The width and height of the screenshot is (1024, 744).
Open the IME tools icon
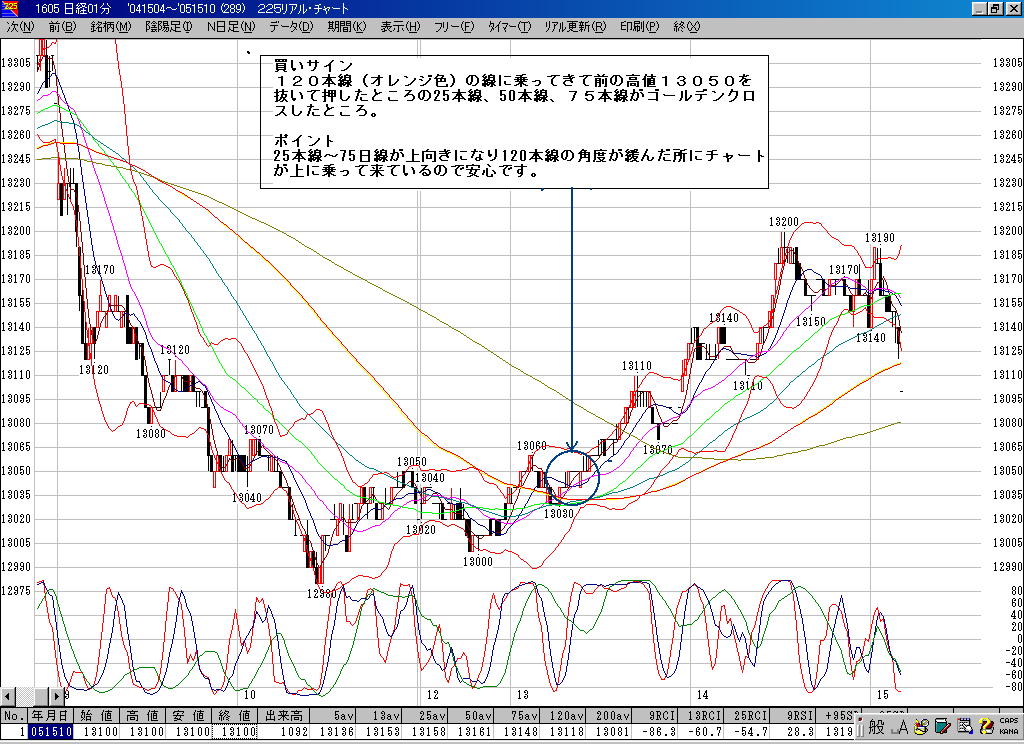click(x=919, y=726)
